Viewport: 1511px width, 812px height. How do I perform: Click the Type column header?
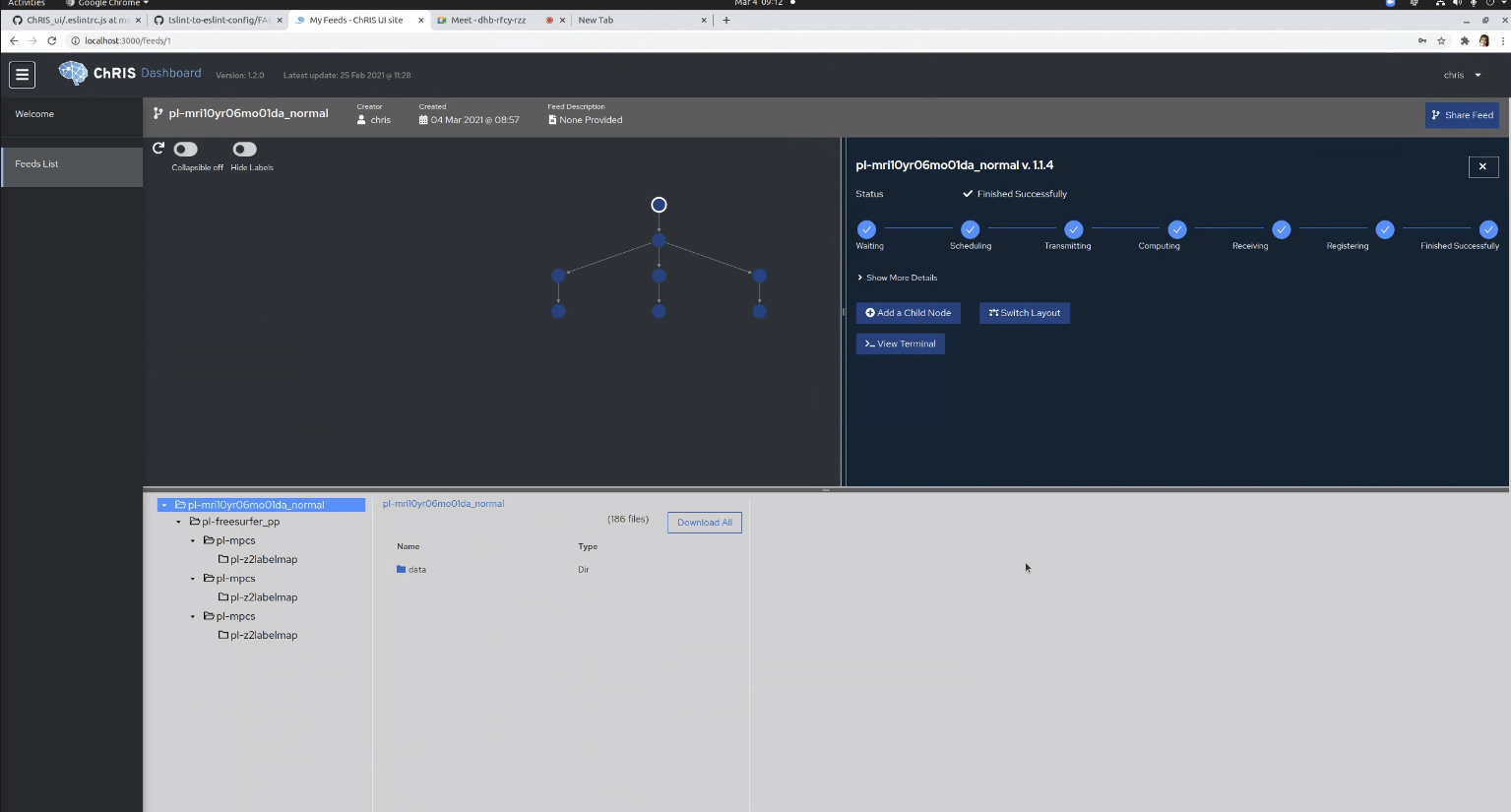click(588, 546)
